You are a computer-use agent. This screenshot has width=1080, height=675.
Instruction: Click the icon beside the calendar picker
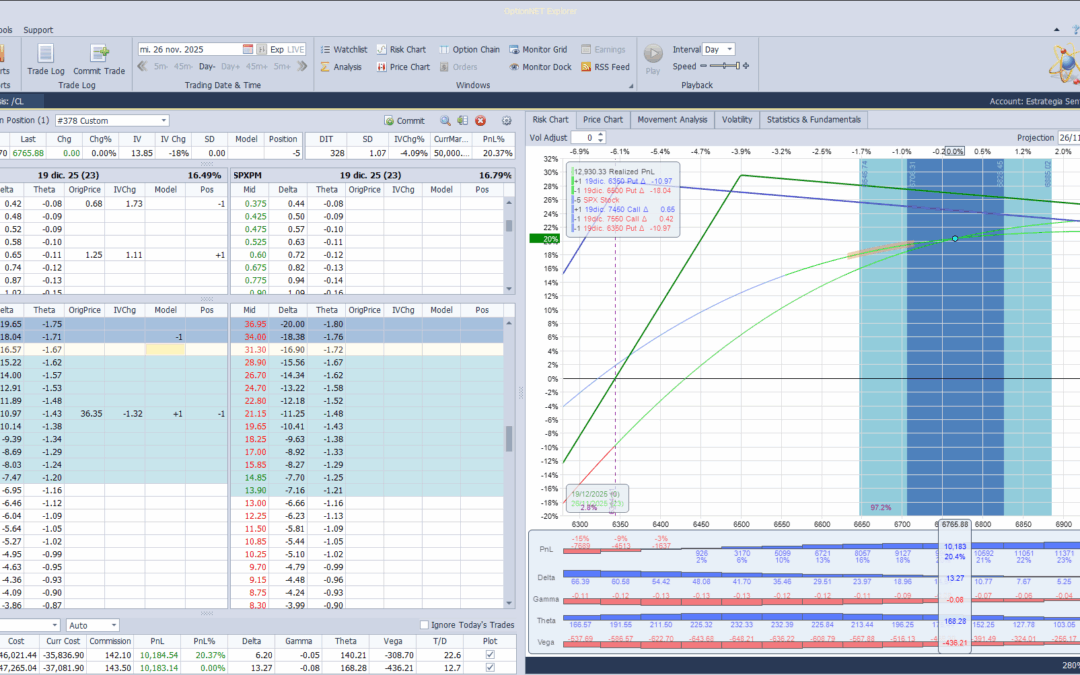262,50
